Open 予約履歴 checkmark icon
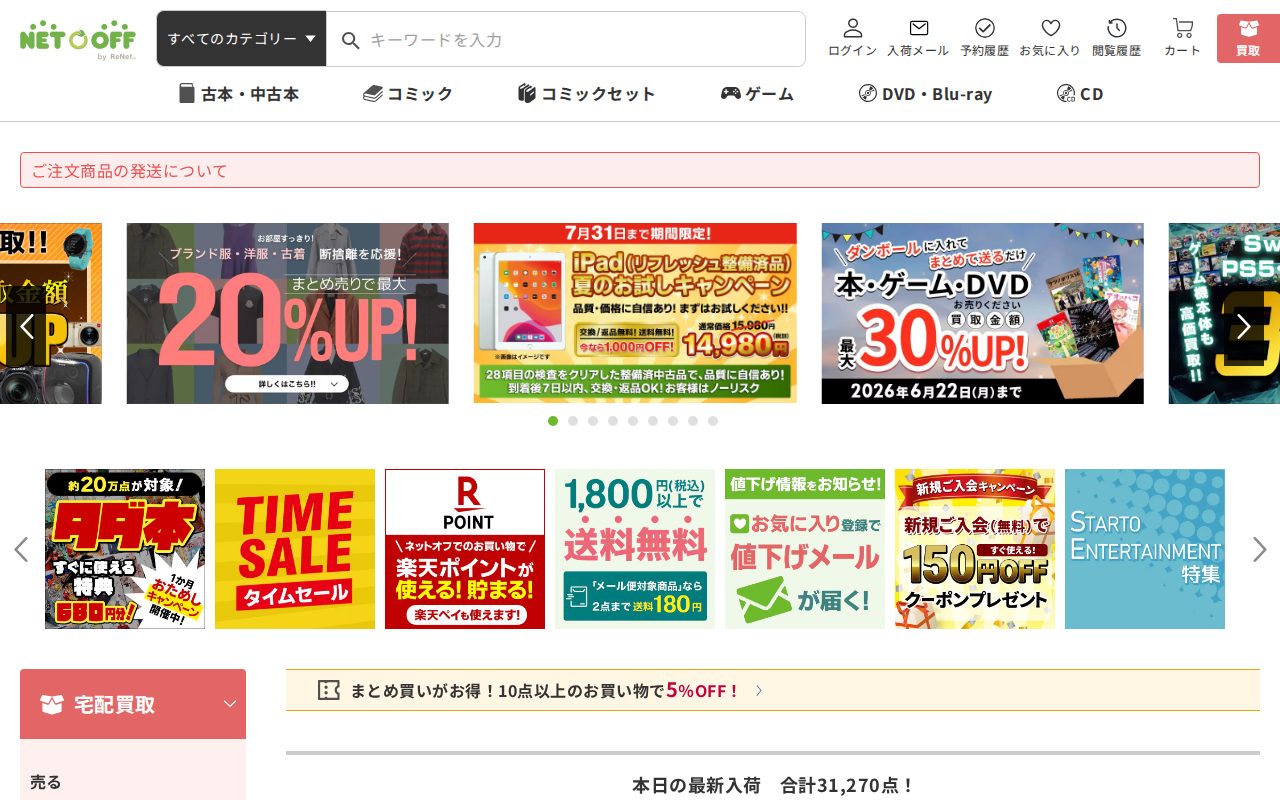Viewport: 1280px width, 800px height. 985,38
